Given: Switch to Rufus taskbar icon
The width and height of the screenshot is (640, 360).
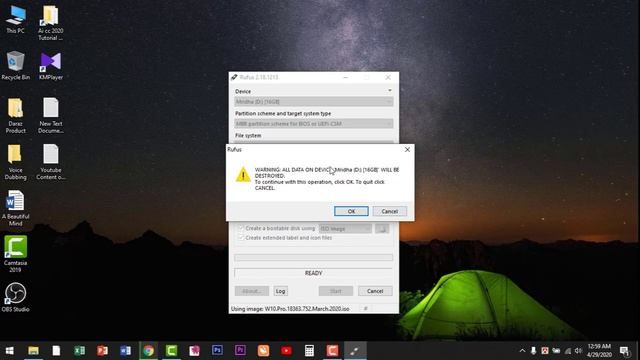Looking at the screenshot, I should 355,351.
